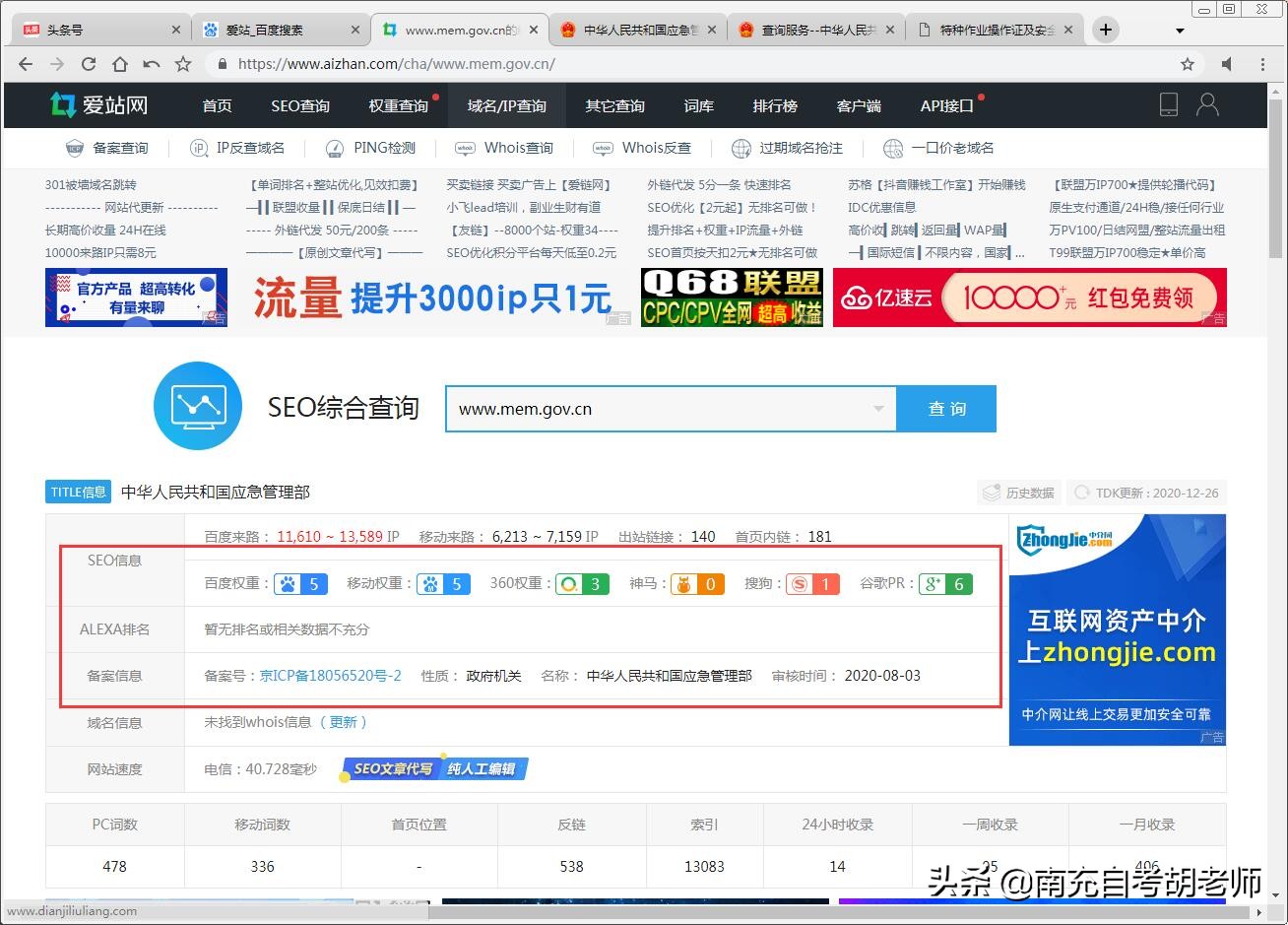Click the 官方产品 超高转化 banner

[136, 297]
